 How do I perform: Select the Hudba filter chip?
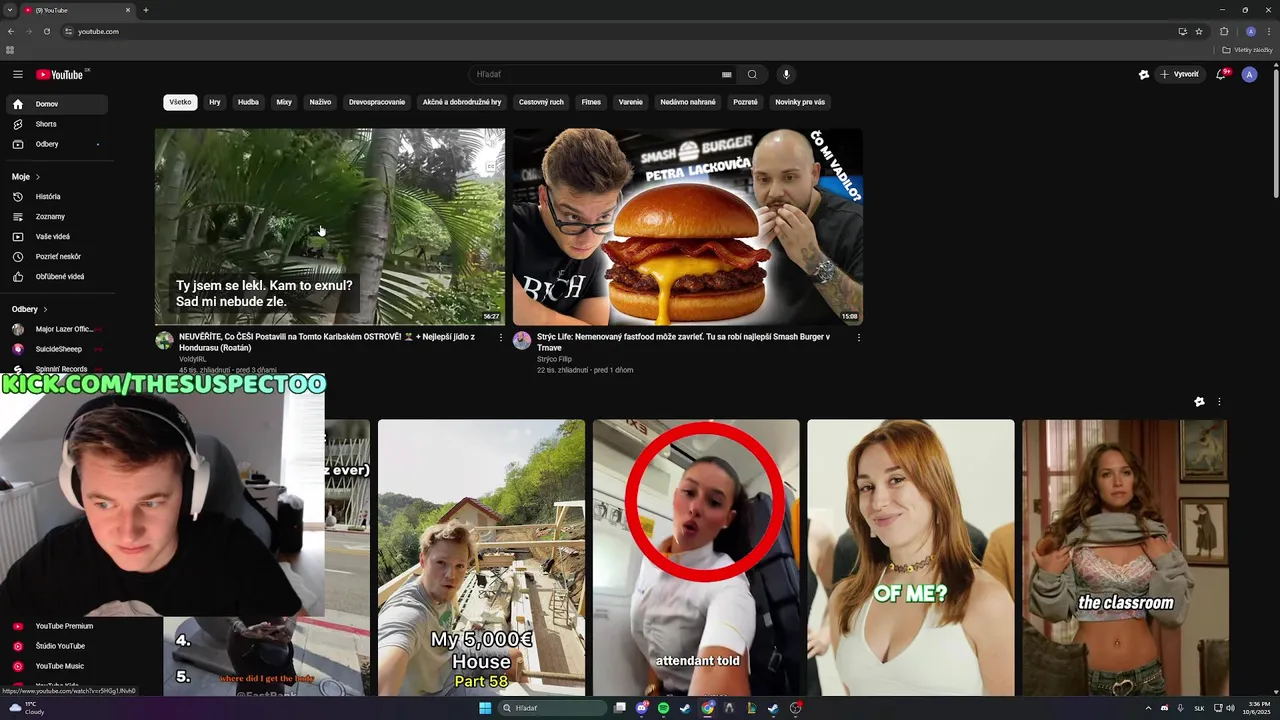(248, 102)
